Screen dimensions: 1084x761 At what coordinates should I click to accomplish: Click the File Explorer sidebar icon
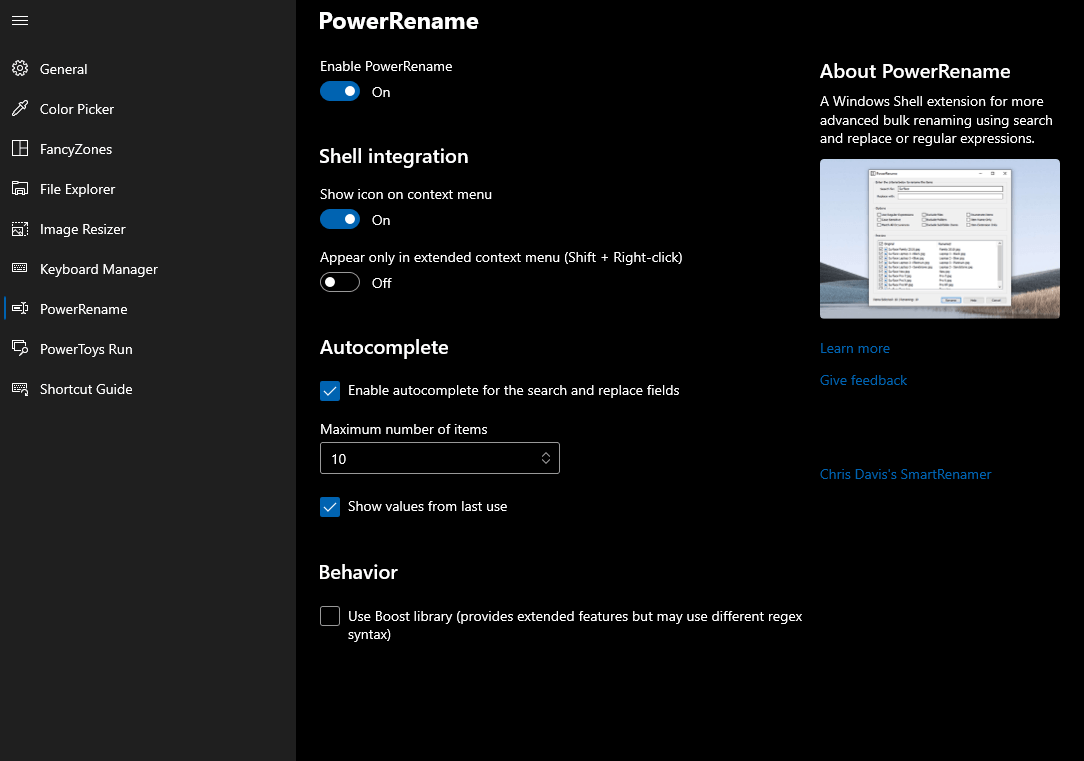19,188
